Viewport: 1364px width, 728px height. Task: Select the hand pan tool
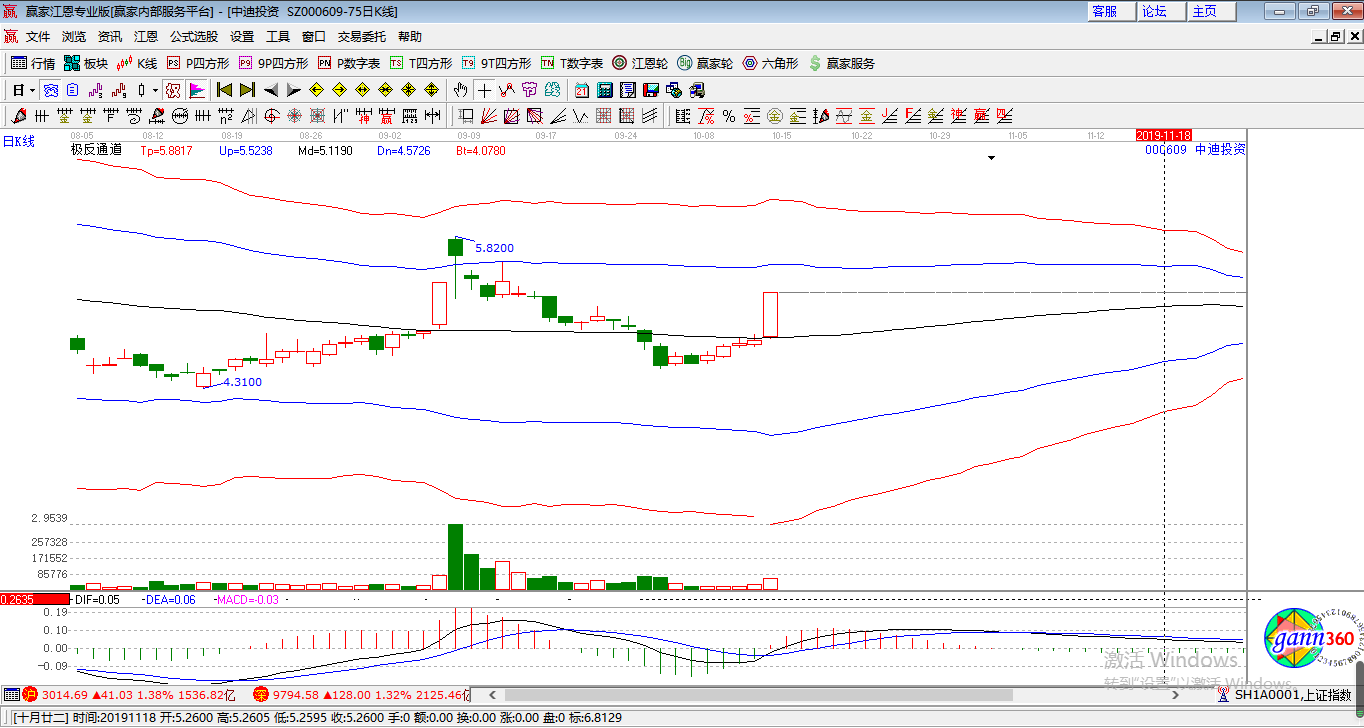(x=460, y=90)
